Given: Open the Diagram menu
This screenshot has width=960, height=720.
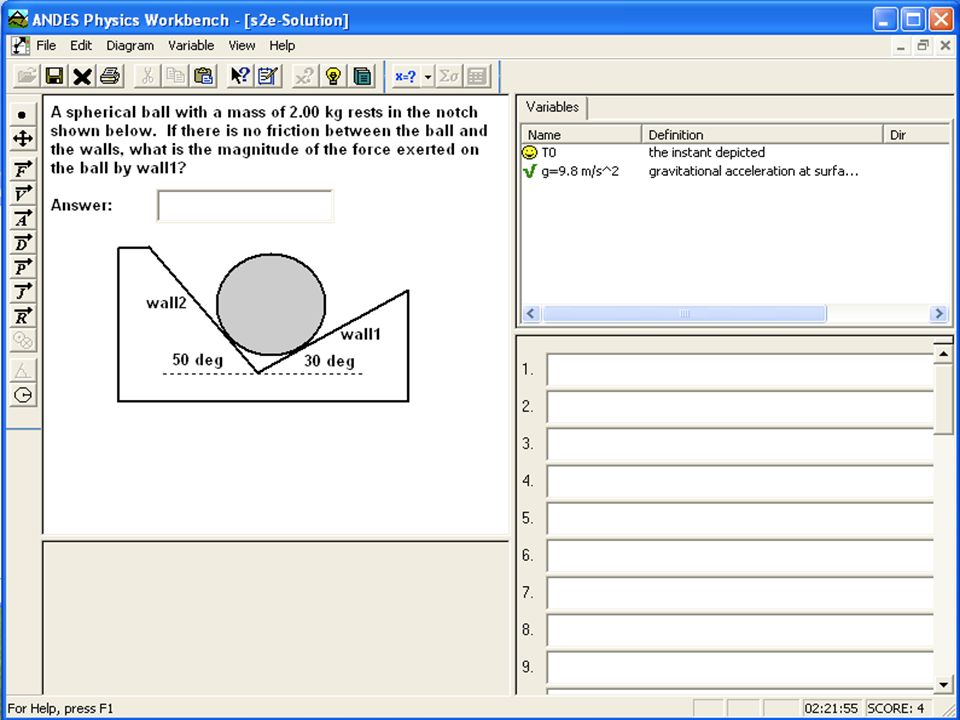Looking at the screenshot, I should coord(130,46).
